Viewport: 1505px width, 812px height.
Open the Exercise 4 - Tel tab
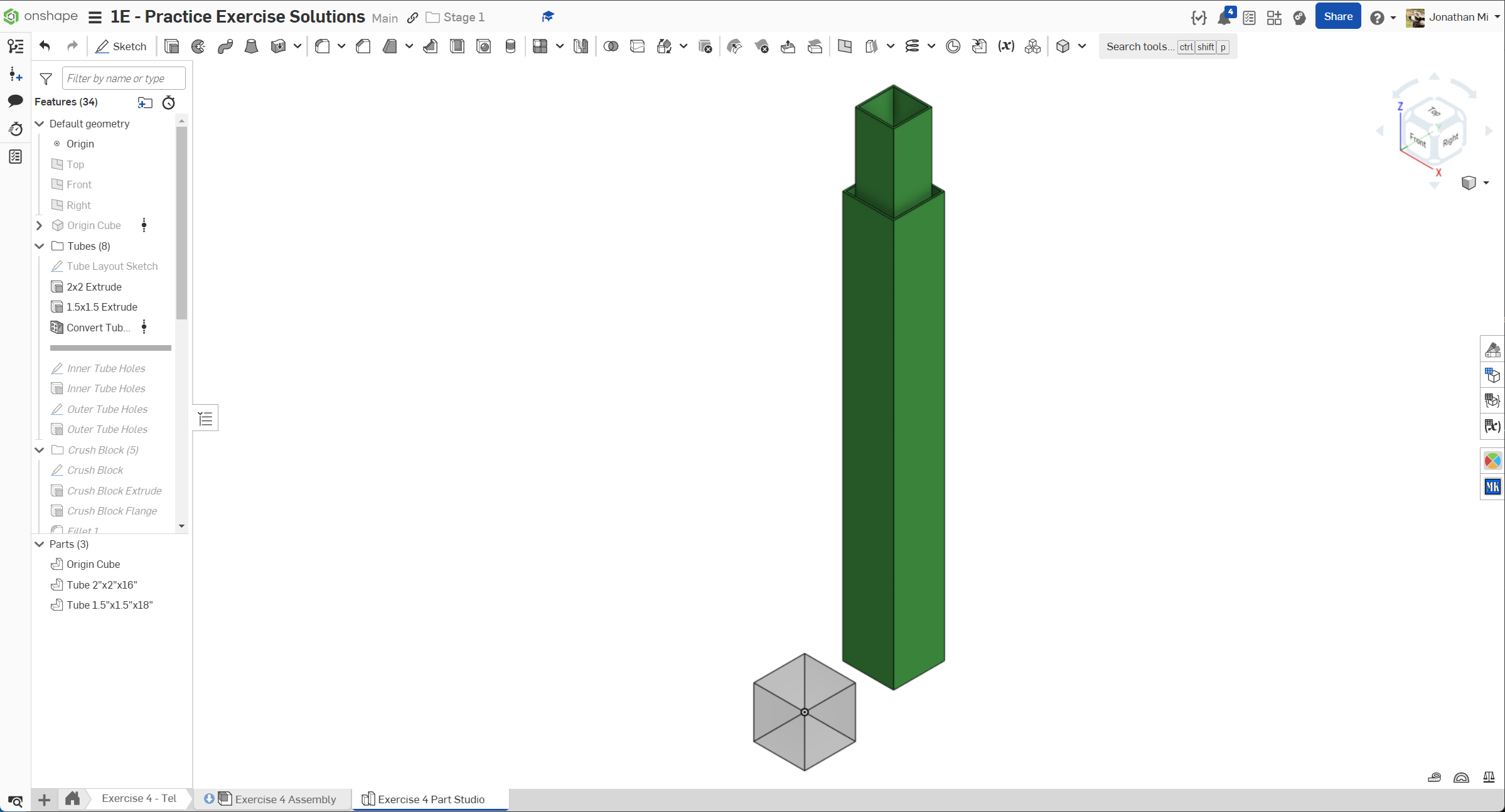point(139,798)
